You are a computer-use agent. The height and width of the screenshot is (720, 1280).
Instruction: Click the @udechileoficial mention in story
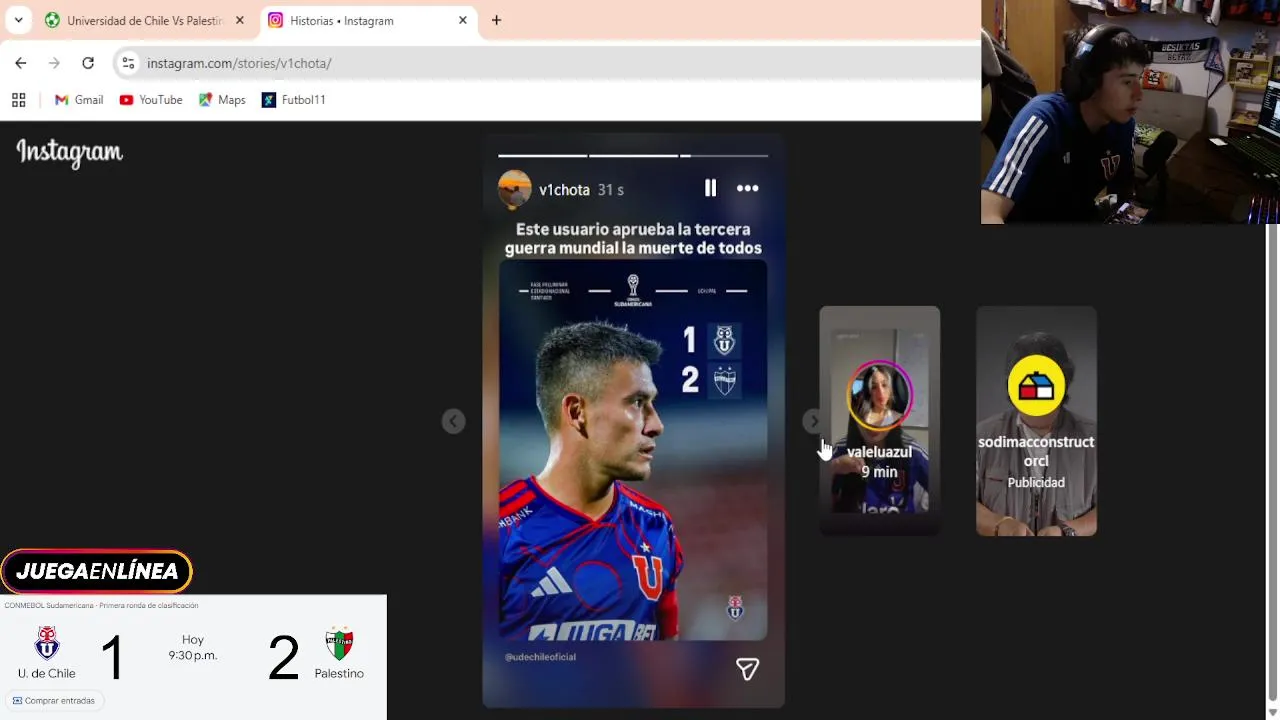click(x=540, y=657)
